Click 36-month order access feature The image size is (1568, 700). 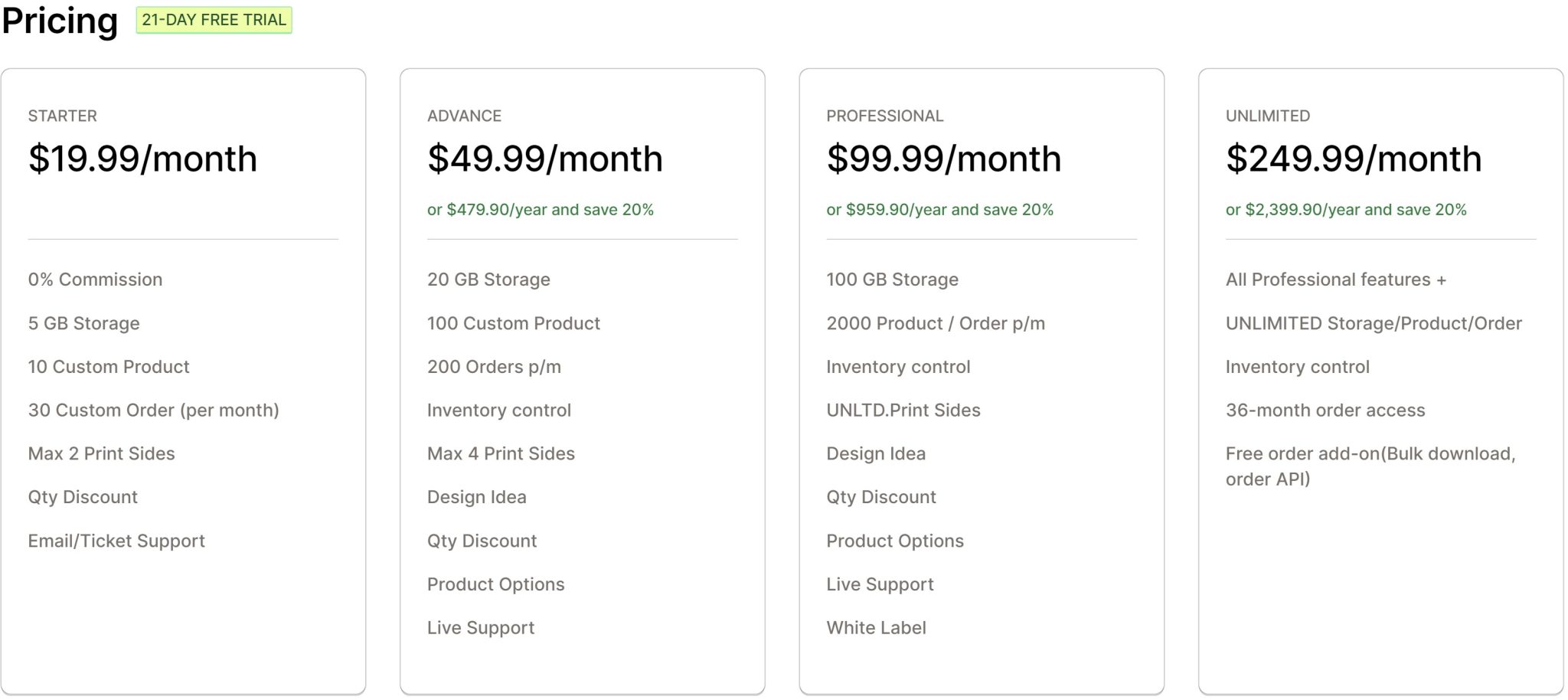[x=1325, y=410]
